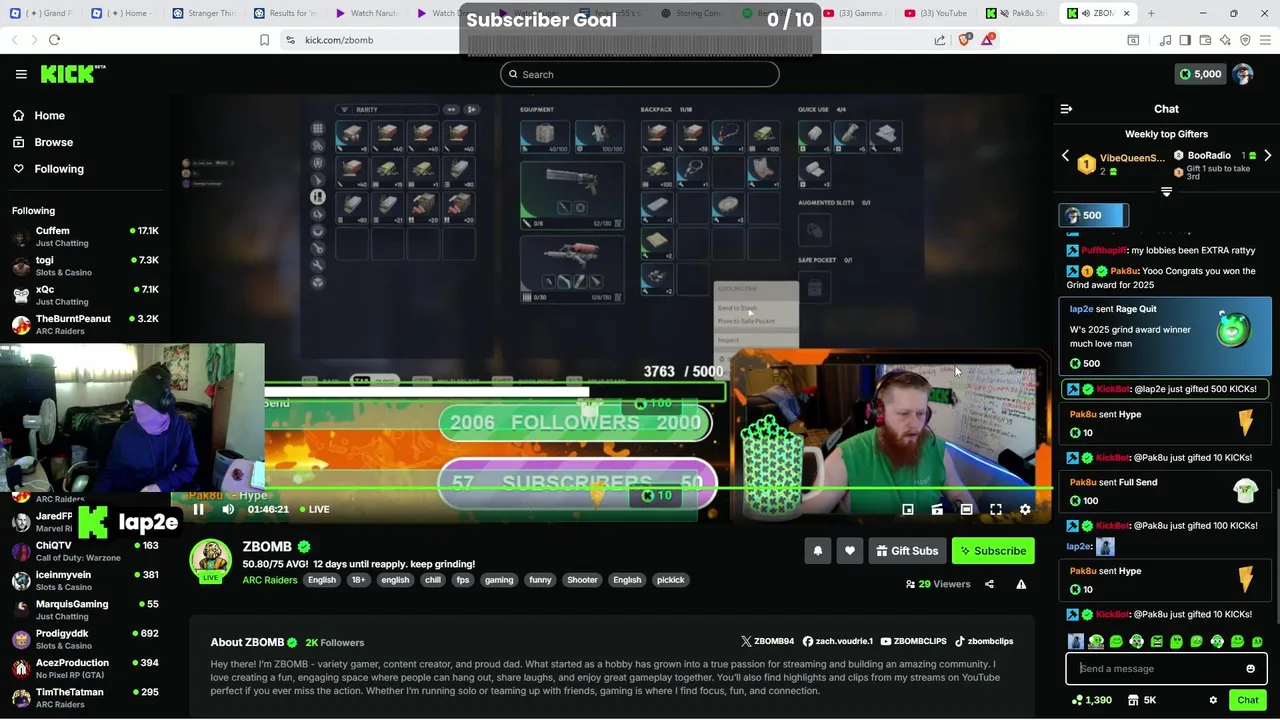Show next weekly top gifter
Image resolution: width=1280 pixels, height=720 pixels.
pyautogui.click(x=1268, y=156)
